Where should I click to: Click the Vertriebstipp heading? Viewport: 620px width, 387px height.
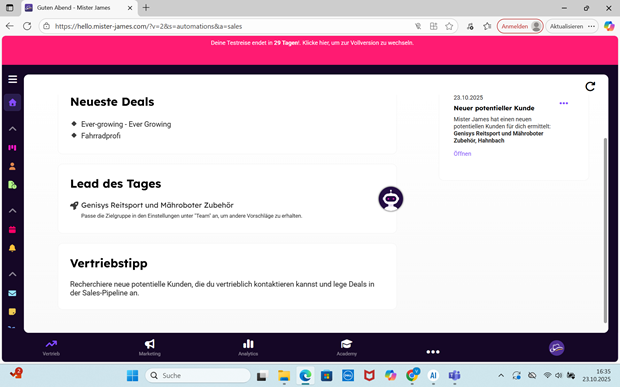[109, 263]
